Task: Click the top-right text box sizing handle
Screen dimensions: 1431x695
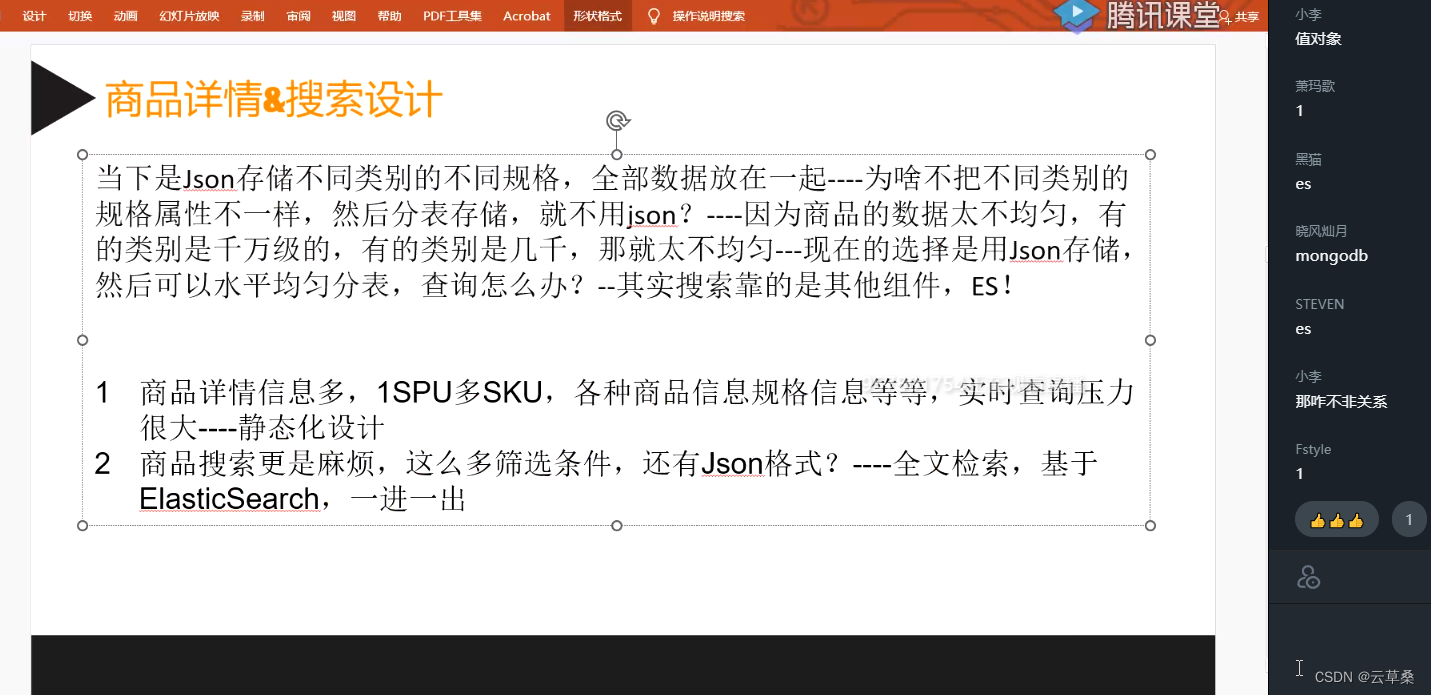Action: tap(1150, 155)
